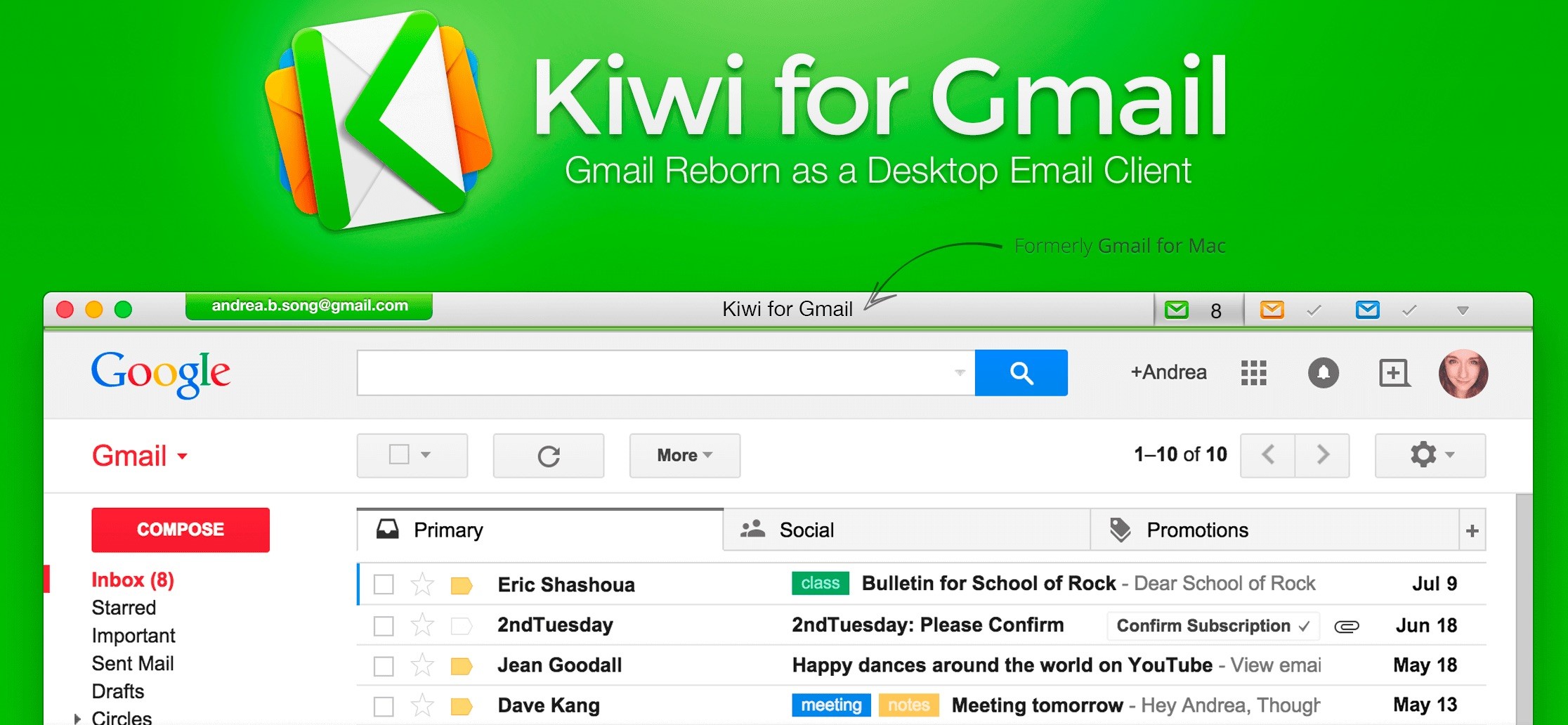The width and height of the screenshot is (1568, 725).
Task: Open '2ndTuesday: Please Confirm' email subject
Action: pos(927,625)
